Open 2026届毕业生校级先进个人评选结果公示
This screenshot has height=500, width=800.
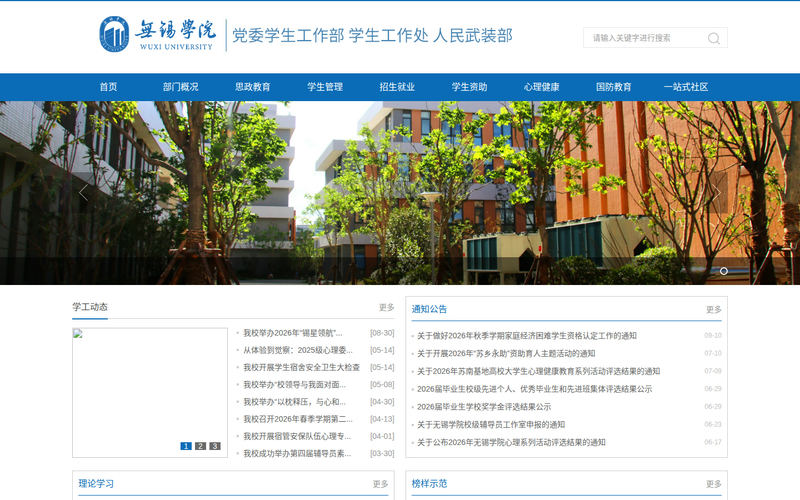[534, 389]
